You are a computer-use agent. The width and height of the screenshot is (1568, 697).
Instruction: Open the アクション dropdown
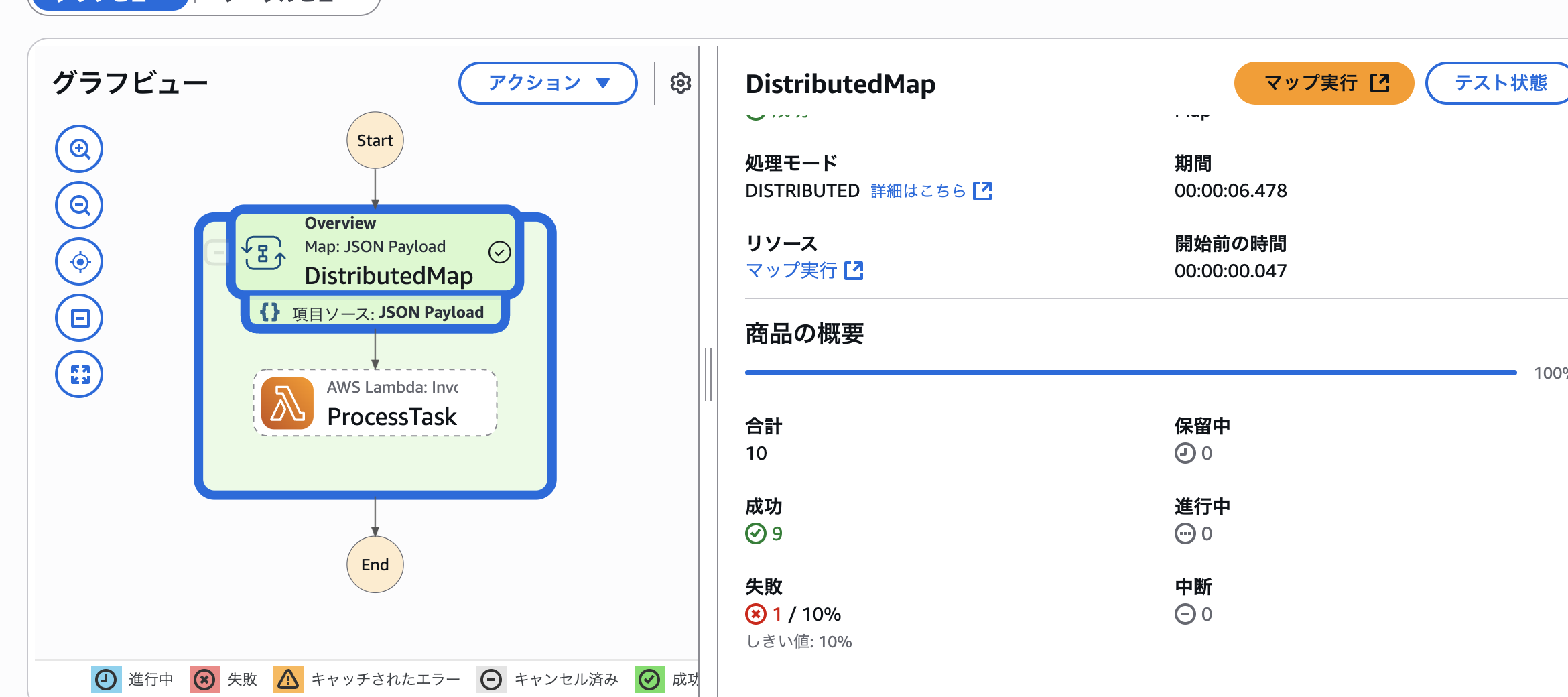click(547, 83)
